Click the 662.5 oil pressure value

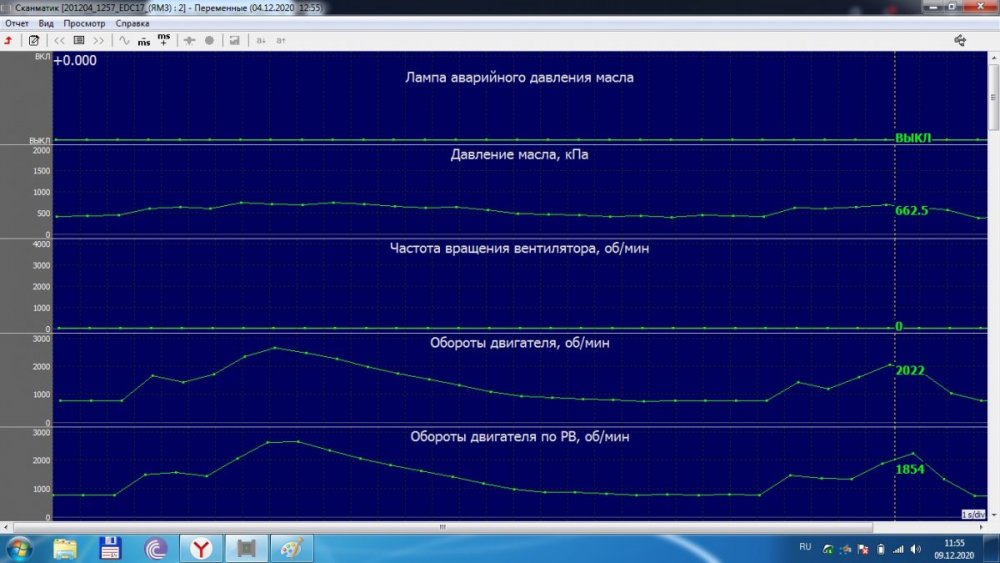tap(911, 210)
